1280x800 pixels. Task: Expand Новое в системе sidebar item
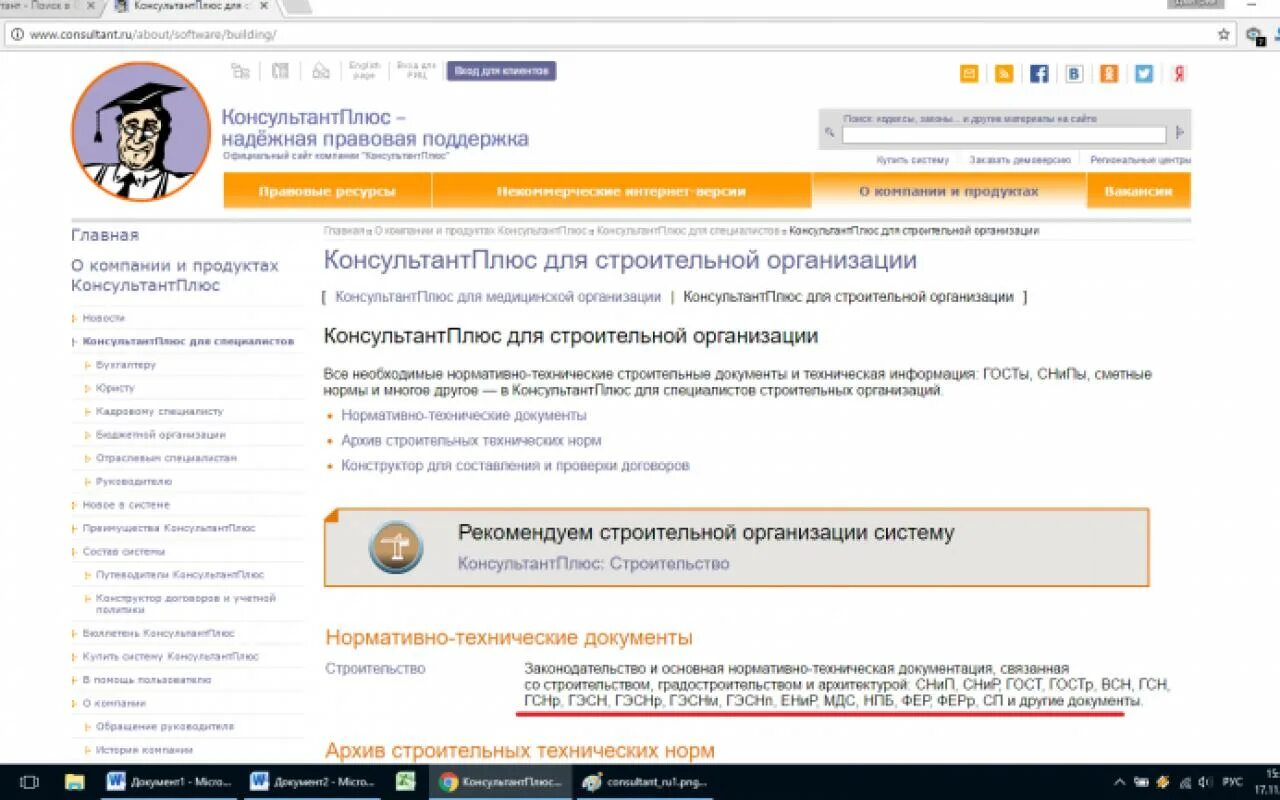pyautogui.click(x=74, y=505)
